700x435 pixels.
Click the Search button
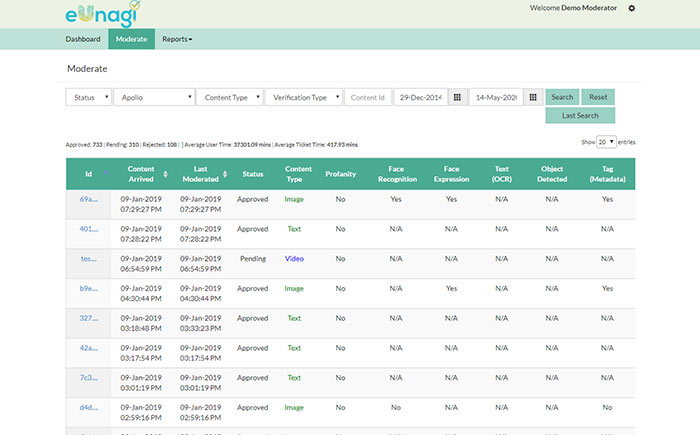562,97
